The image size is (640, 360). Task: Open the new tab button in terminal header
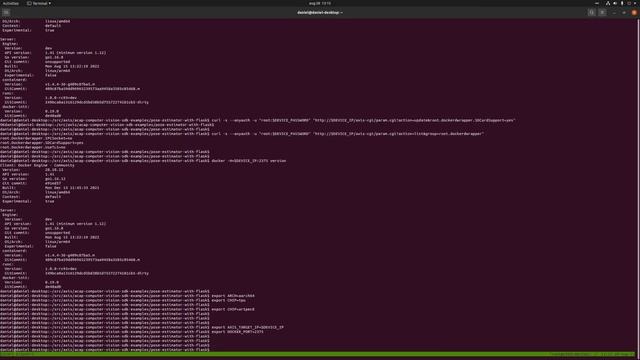(x=6, y=13)
